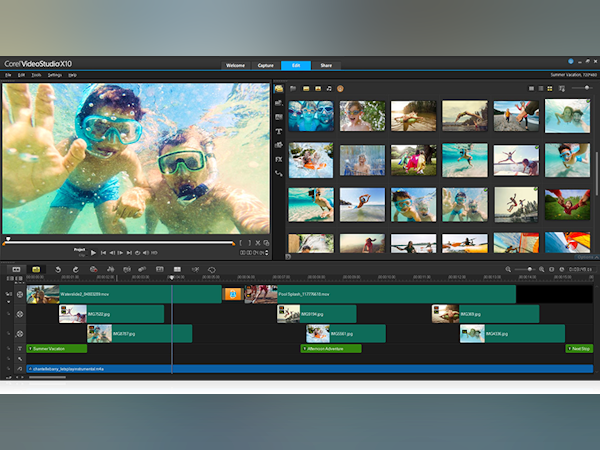Image resolution: width=600 pixels, height=450 pixels.
Task: Open the Subtitle Editor tool
Action: point(160,269)
